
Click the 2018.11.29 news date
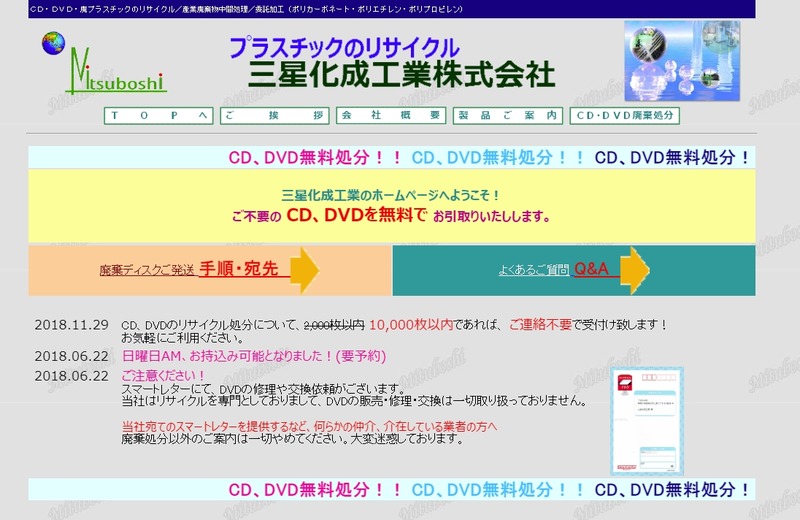click(71, 325)
